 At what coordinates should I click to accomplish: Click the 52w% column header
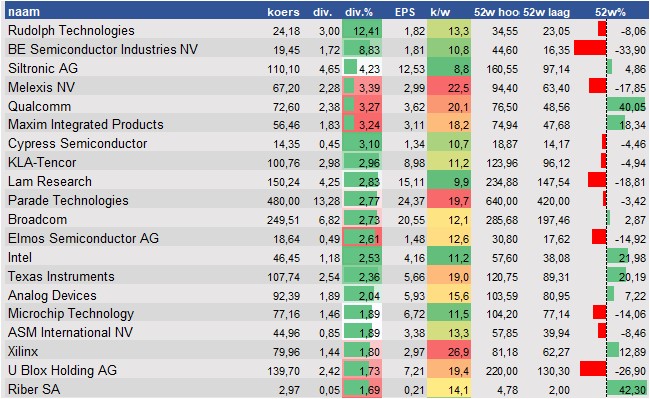click(x=610, y=12)
